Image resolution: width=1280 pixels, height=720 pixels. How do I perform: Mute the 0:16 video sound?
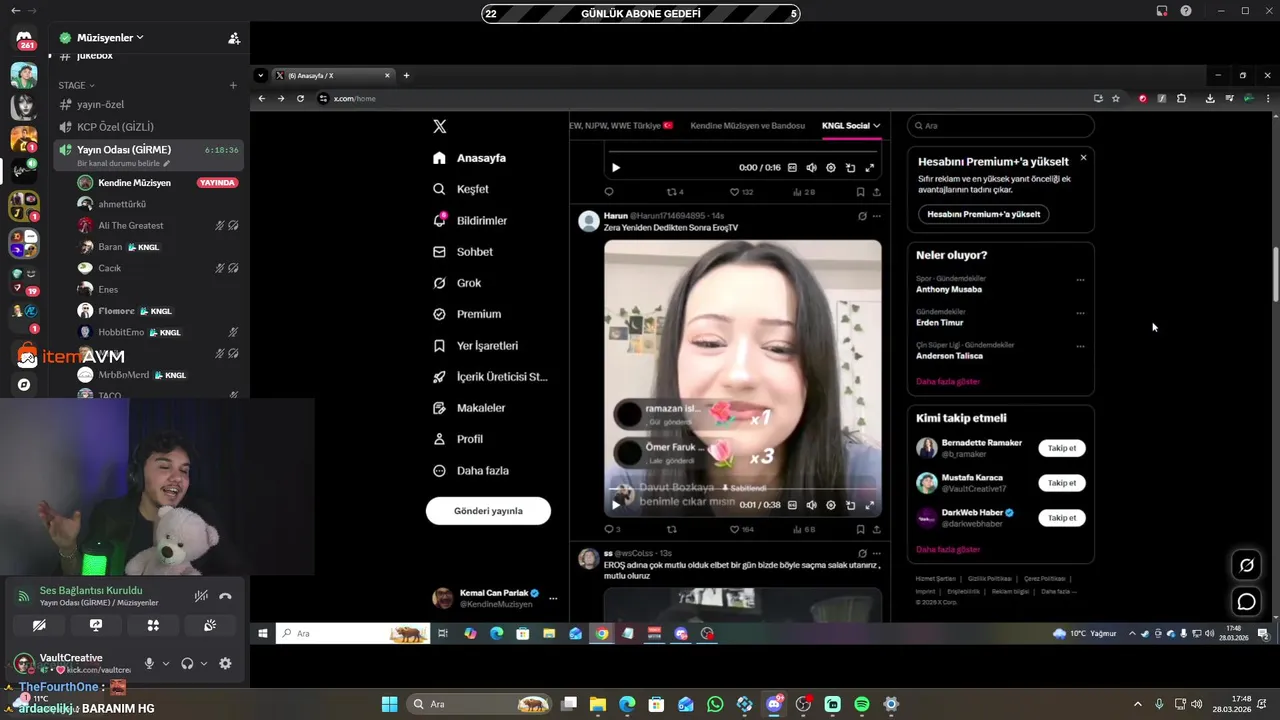tap(811, 168)
